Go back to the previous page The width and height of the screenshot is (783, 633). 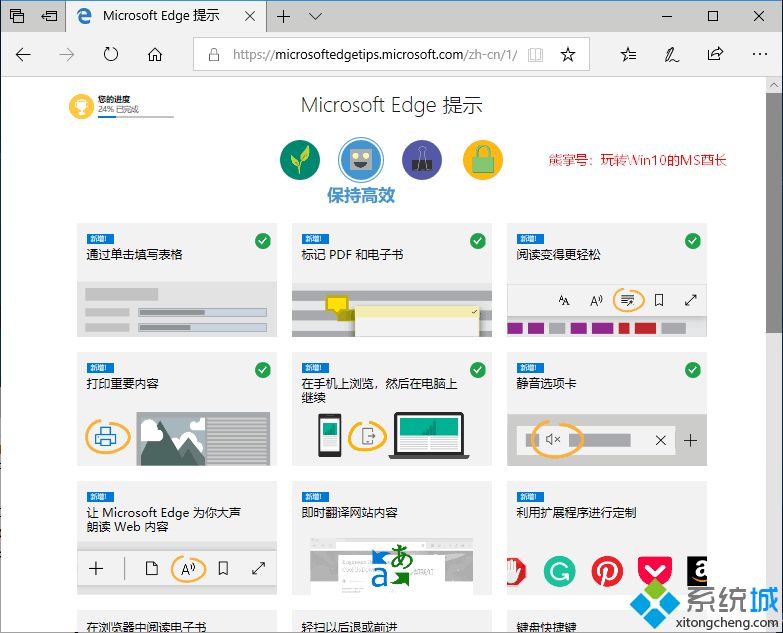tap(23, 54)
